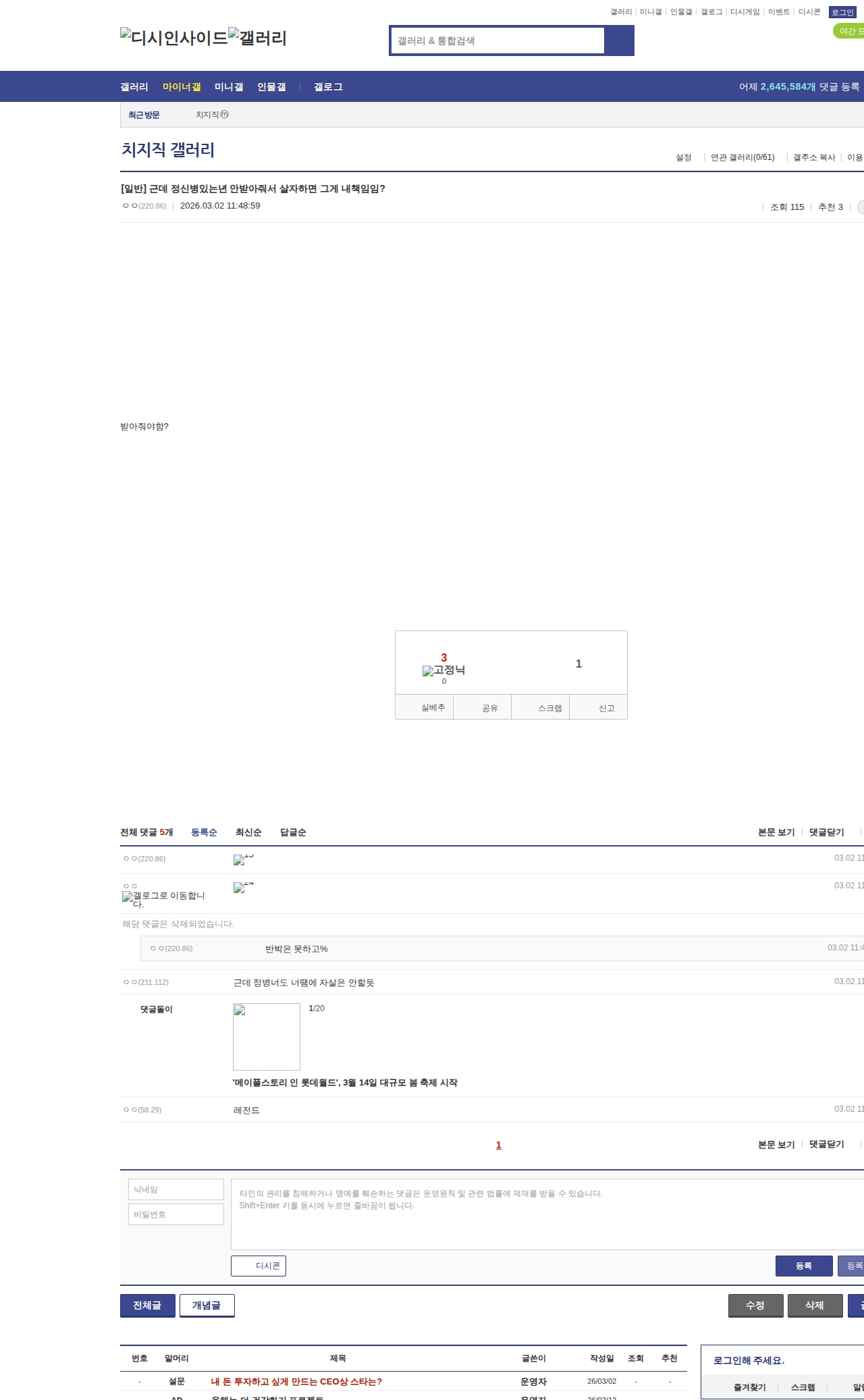Click the 갤러리 logo image in the header

pyautogui.click(x=257, y=37)
